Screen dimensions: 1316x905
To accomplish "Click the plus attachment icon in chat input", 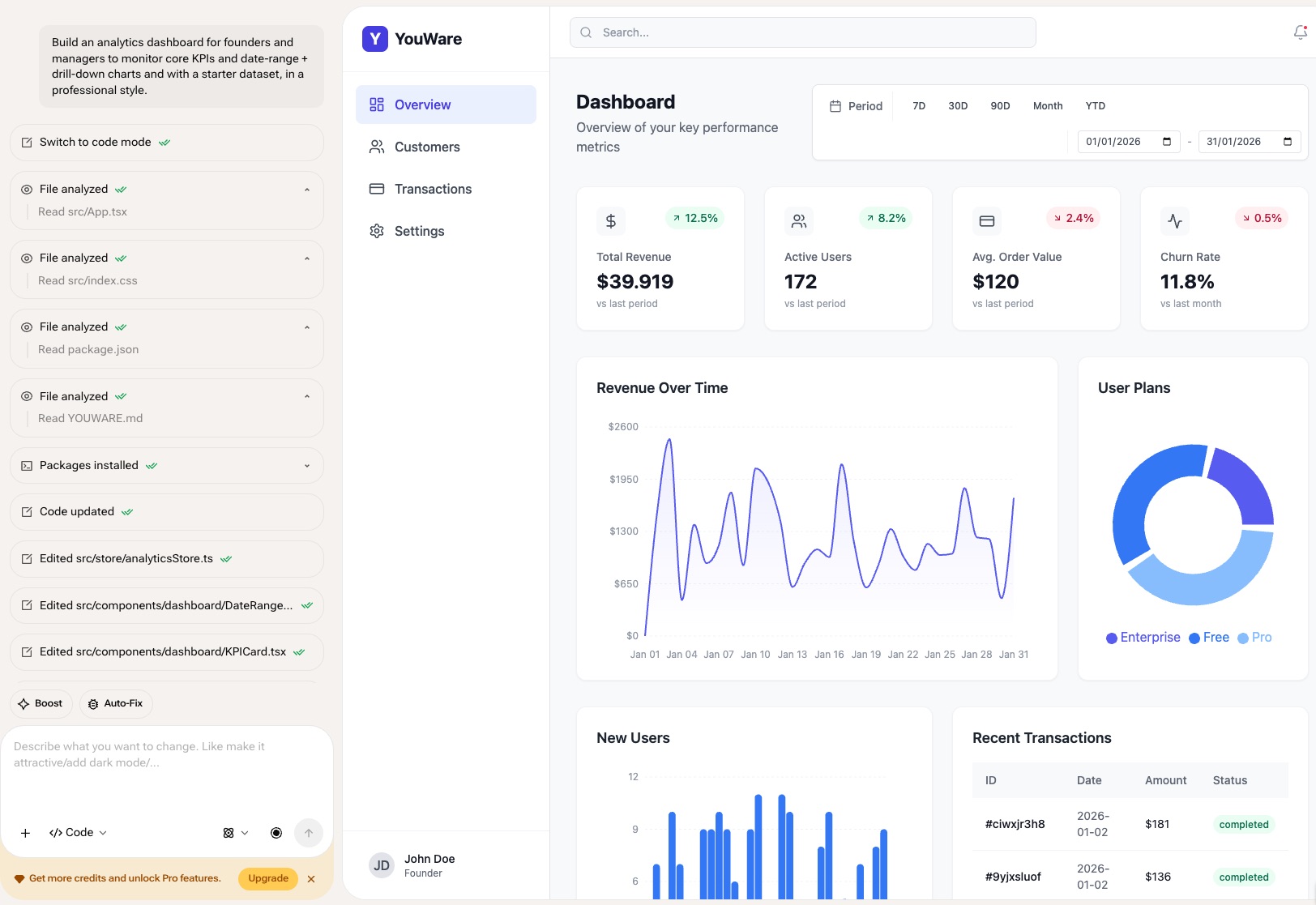I will [25, 833].
